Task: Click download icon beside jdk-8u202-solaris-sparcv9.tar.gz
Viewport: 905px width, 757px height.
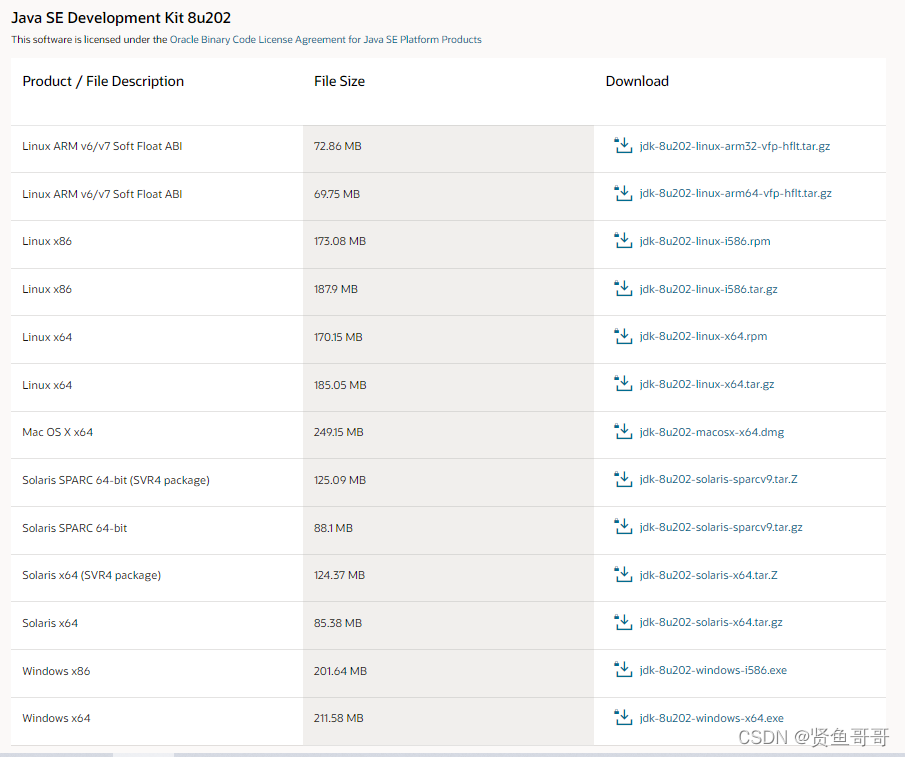Action: 623,527
